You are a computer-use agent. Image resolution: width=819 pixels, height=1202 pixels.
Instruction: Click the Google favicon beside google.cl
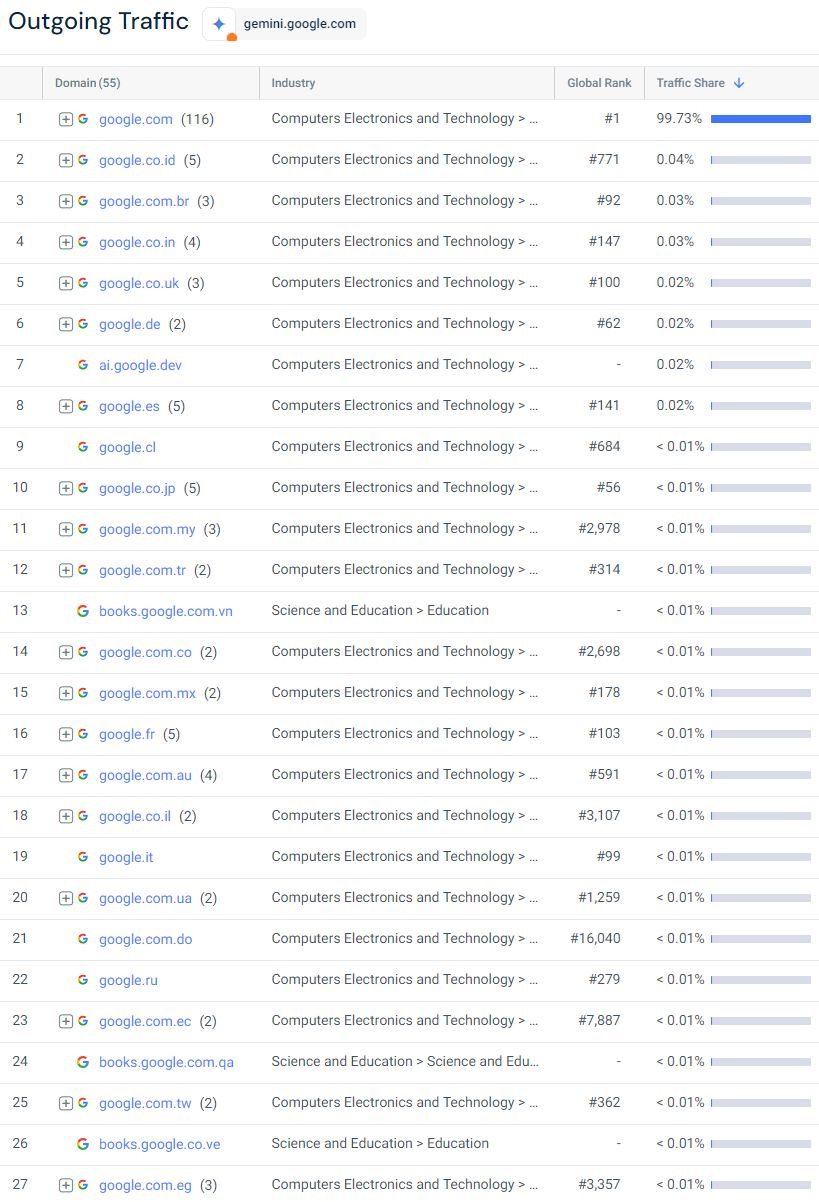83,447
